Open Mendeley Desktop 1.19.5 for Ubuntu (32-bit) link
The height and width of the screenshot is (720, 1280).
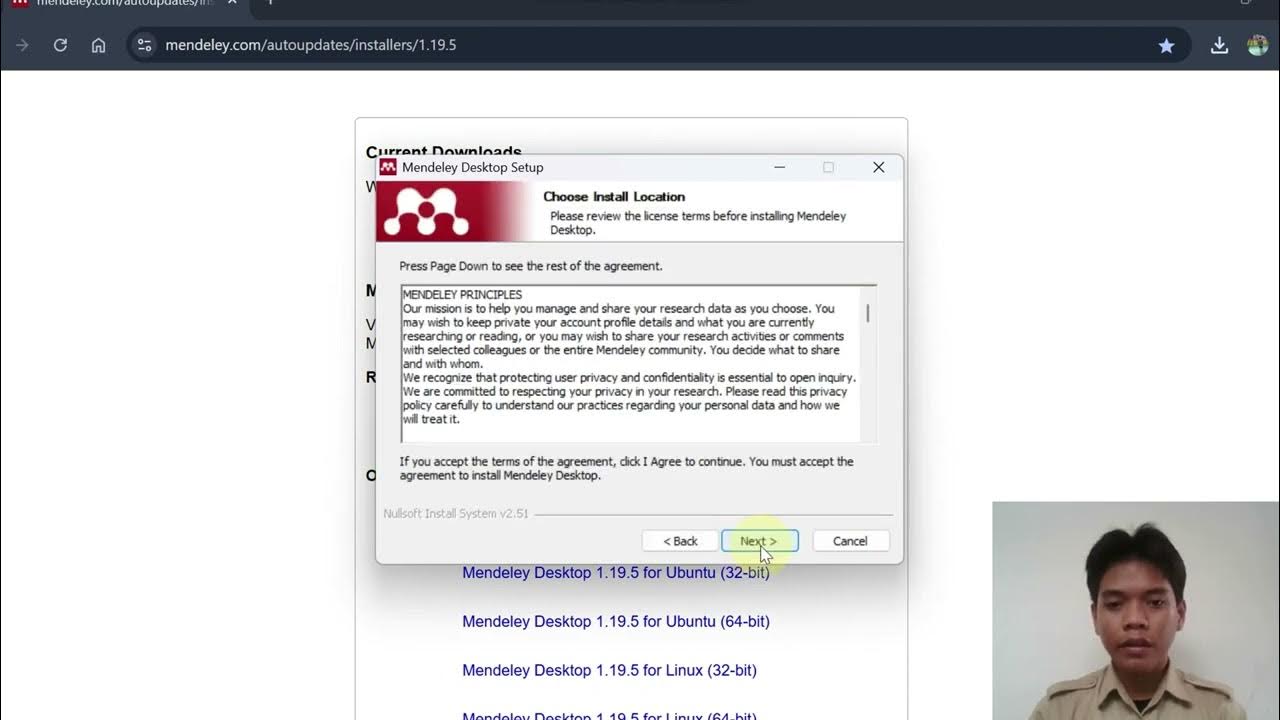click(616, 573)
